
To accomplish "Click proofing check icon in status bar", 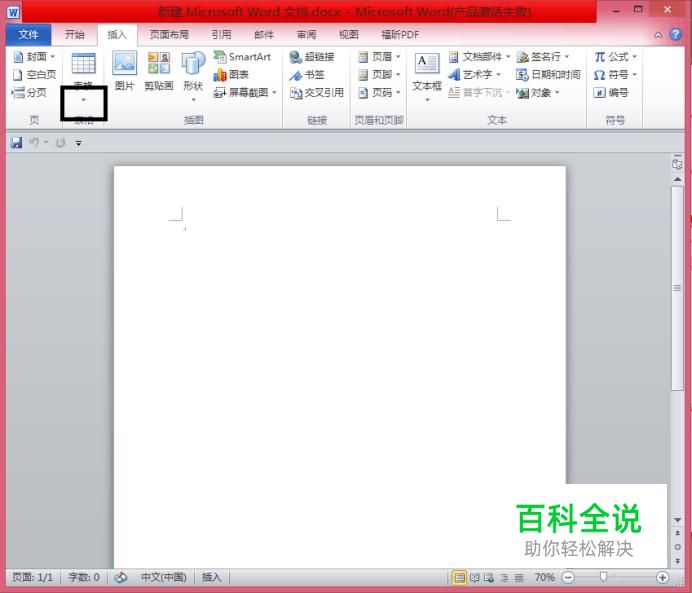I will [120, 577].
